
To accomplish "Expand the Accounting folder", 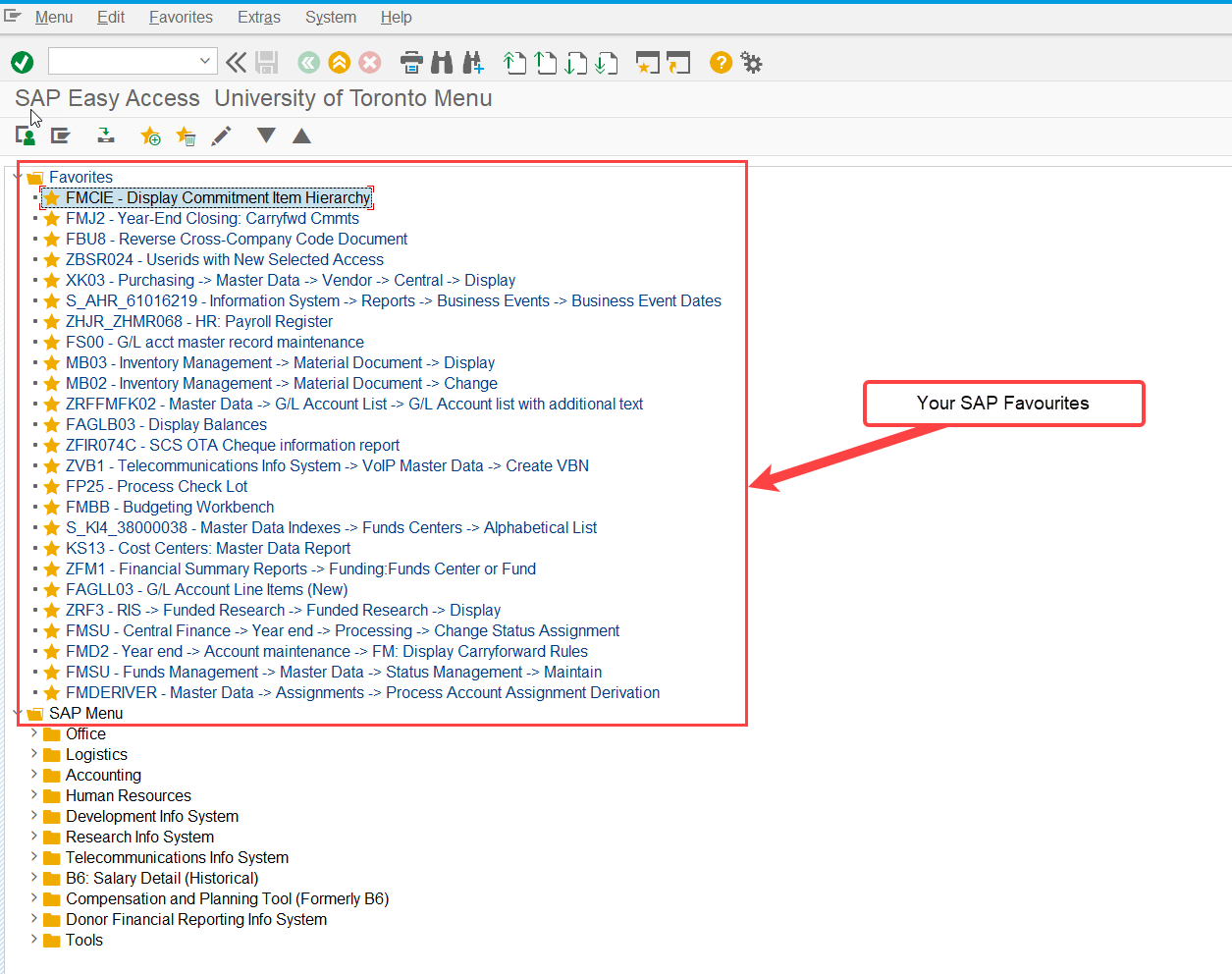I will pyautogui.click(x=33, y=775).
